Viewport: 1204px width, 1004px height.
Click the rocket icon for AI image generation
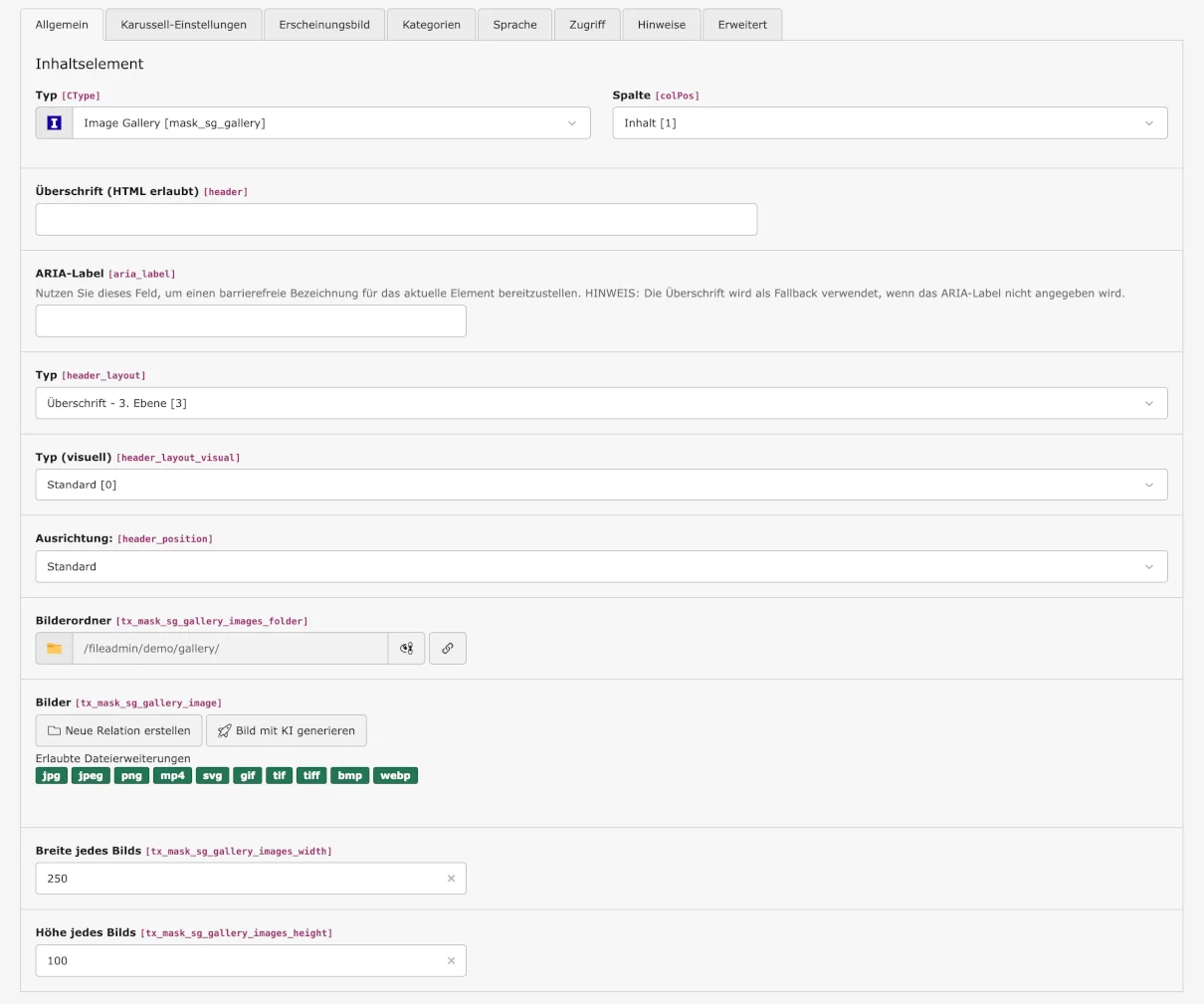tap(225, 731)
